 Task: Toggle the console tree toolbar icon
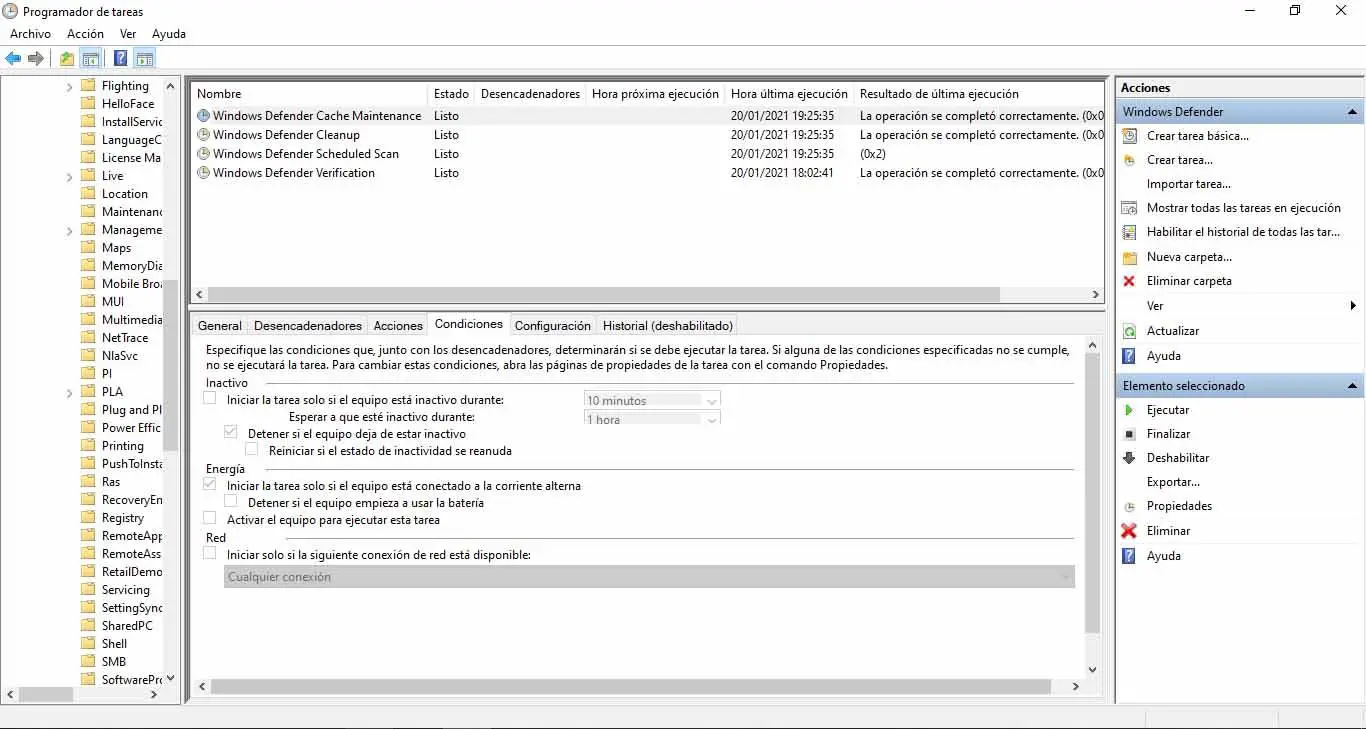pos(91,58)
